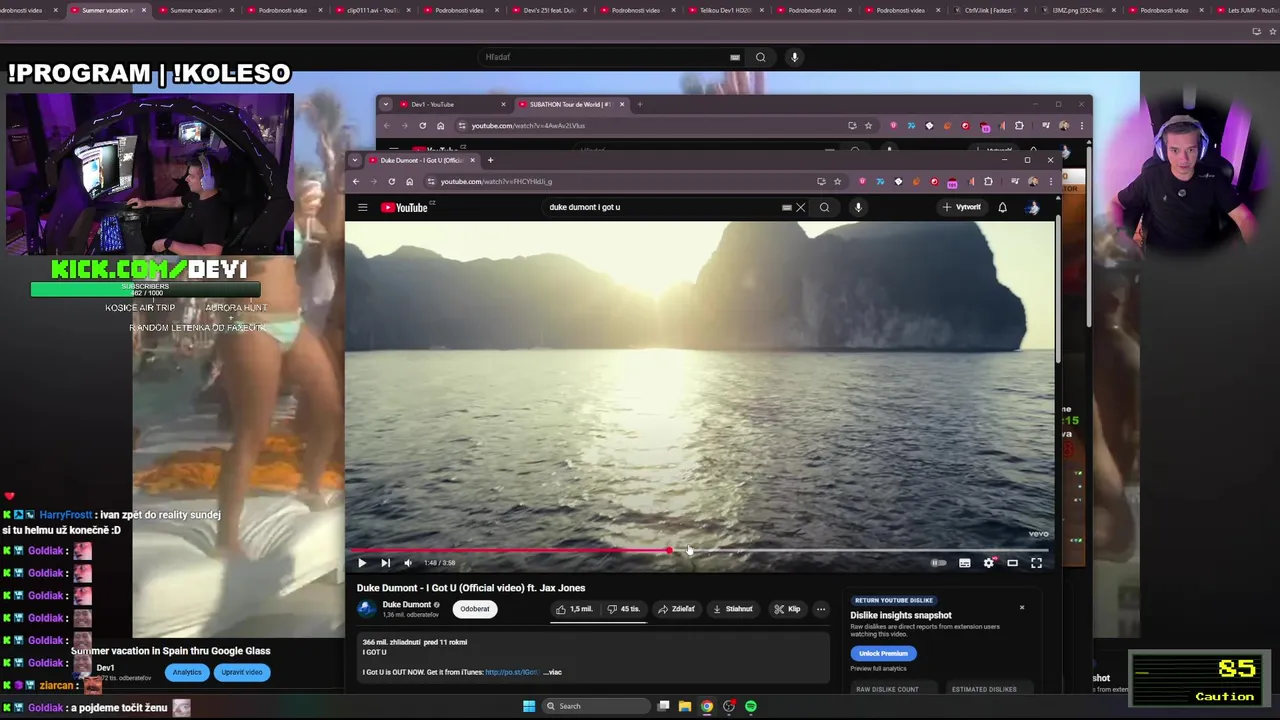
Task: Open YouTube hamburger guide menu
Action: [363, 208]
